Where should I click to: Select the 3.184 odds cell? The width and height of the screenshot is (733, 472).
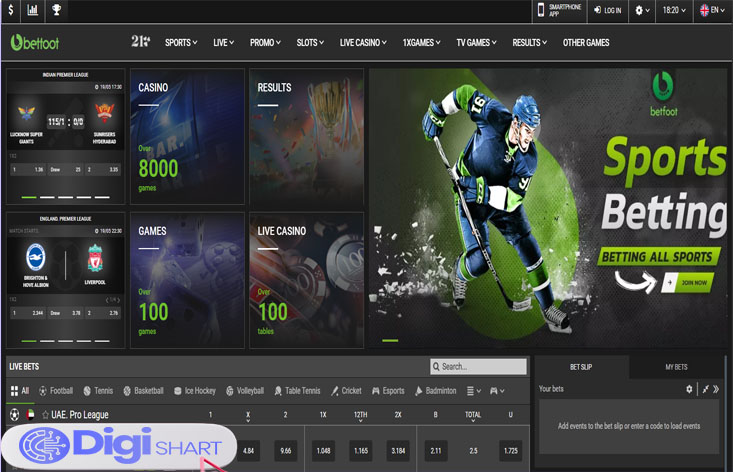398,451
